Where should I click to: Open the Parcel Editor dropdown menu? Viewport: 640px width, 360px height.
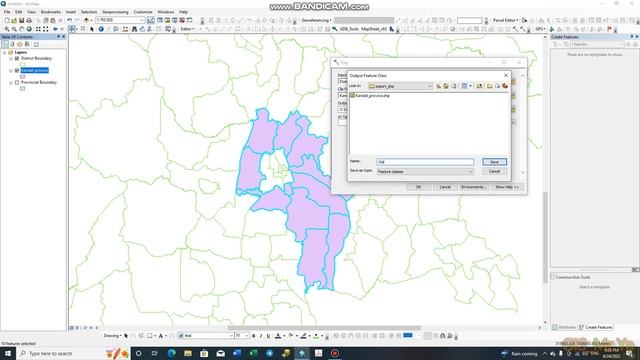pyautogui.click(x=505, y=20)
